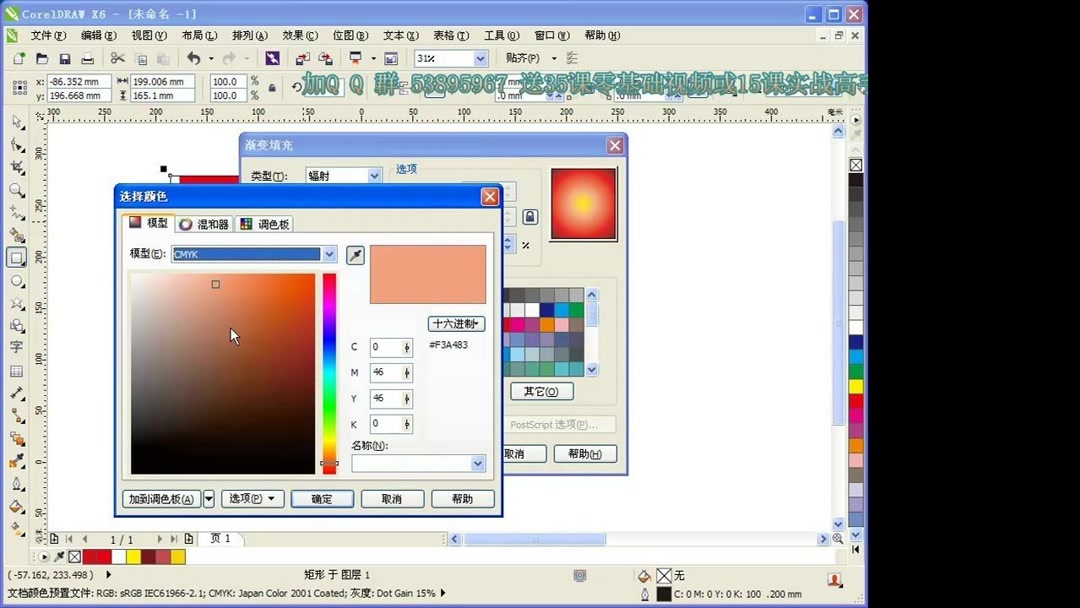Screen dimensions: 1080x608
Task: Click the eyedropper in the Select Color dialog
Action: 355,255
